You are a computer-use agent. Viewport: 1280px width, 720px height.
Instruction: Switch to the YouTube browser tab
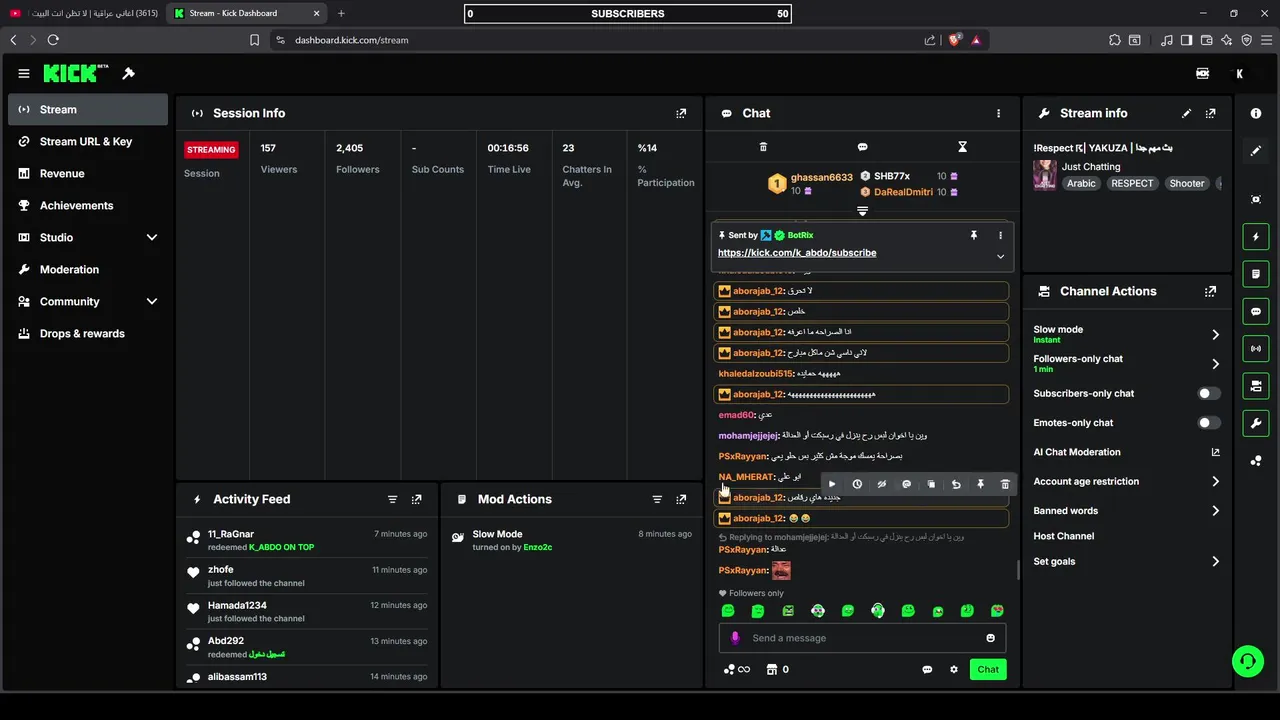pyautogui.click(x=82, y=13)
